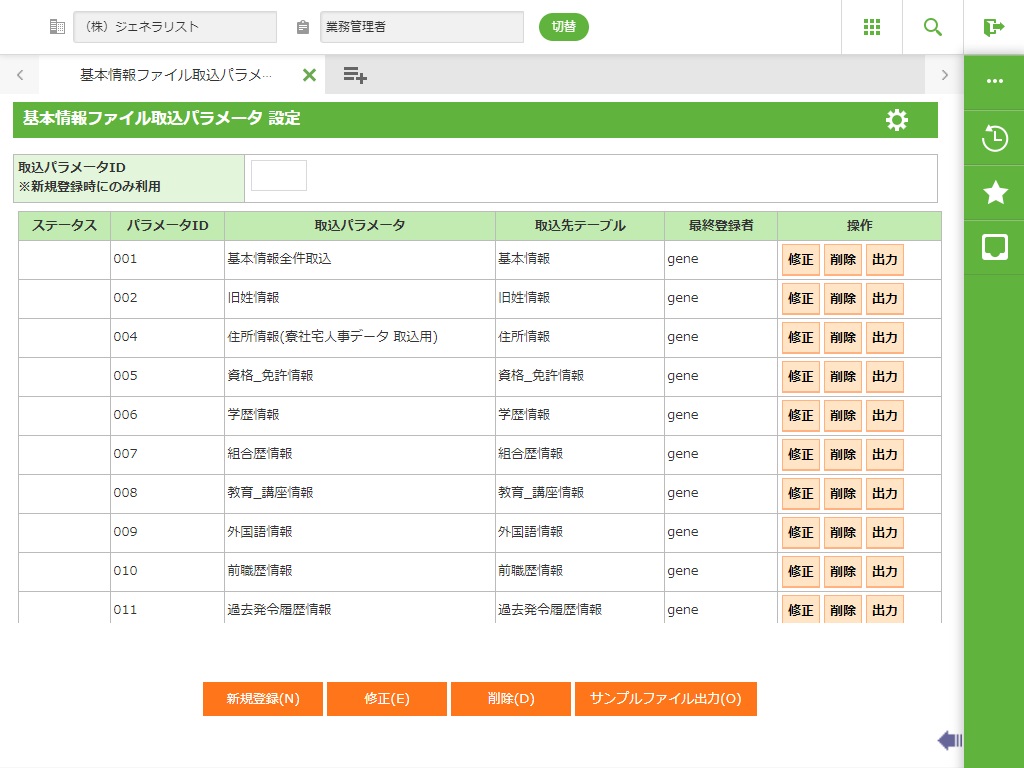The height and width of the screenshot is (768, 1024).
Task: Open the inbox tray icon in sidebar
Action: [x=994, y=247]
